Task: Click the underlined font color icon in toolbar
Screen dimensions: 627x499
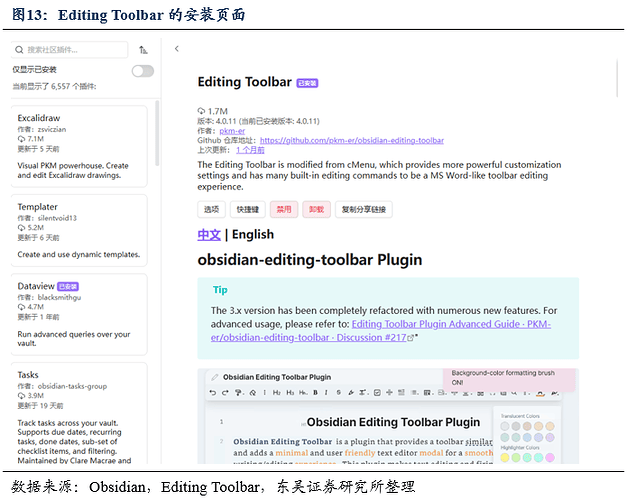Action: pyautogui.click(x=540, y=393)
